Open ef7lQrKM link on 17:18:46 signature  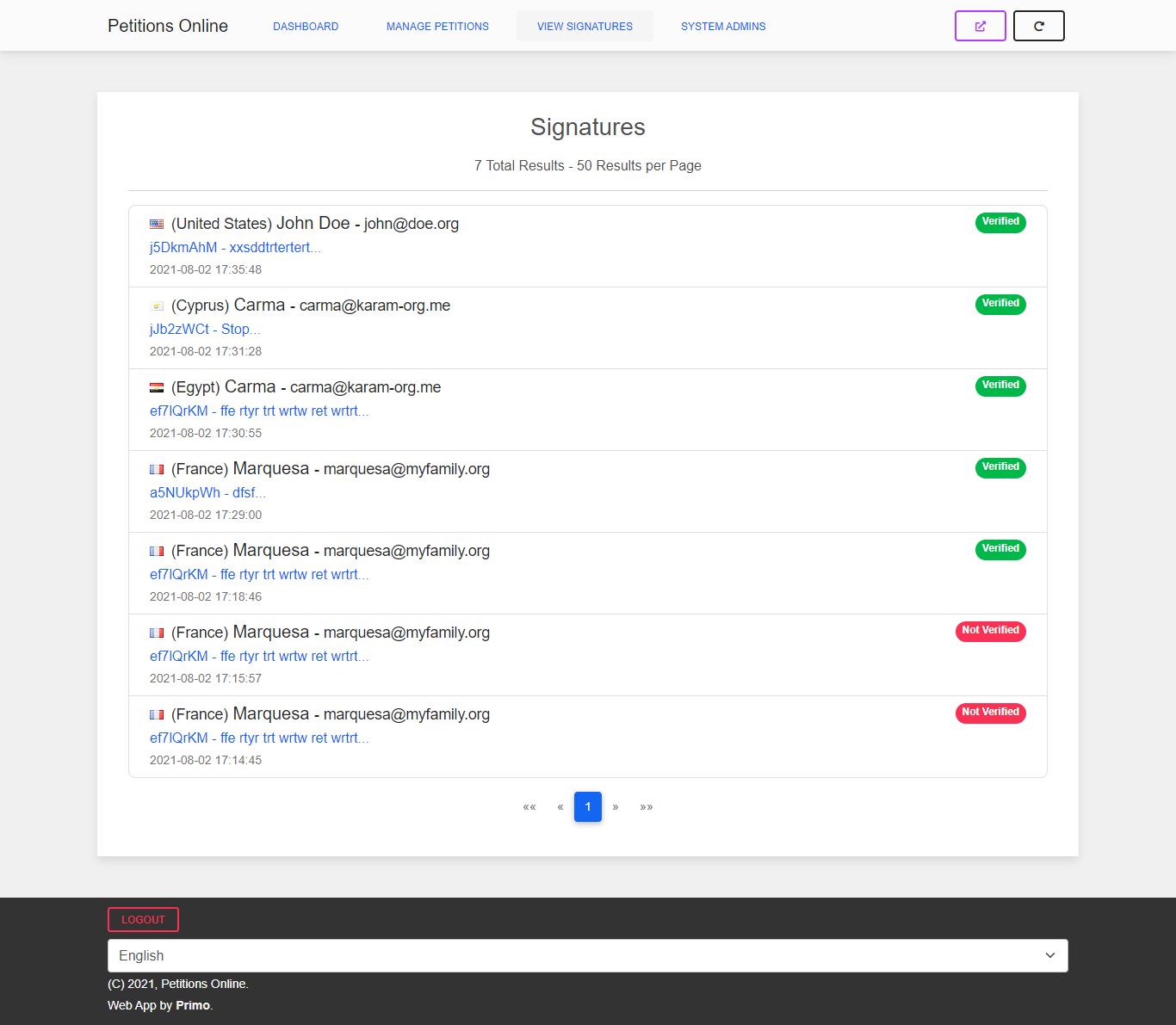pos(259,574)
